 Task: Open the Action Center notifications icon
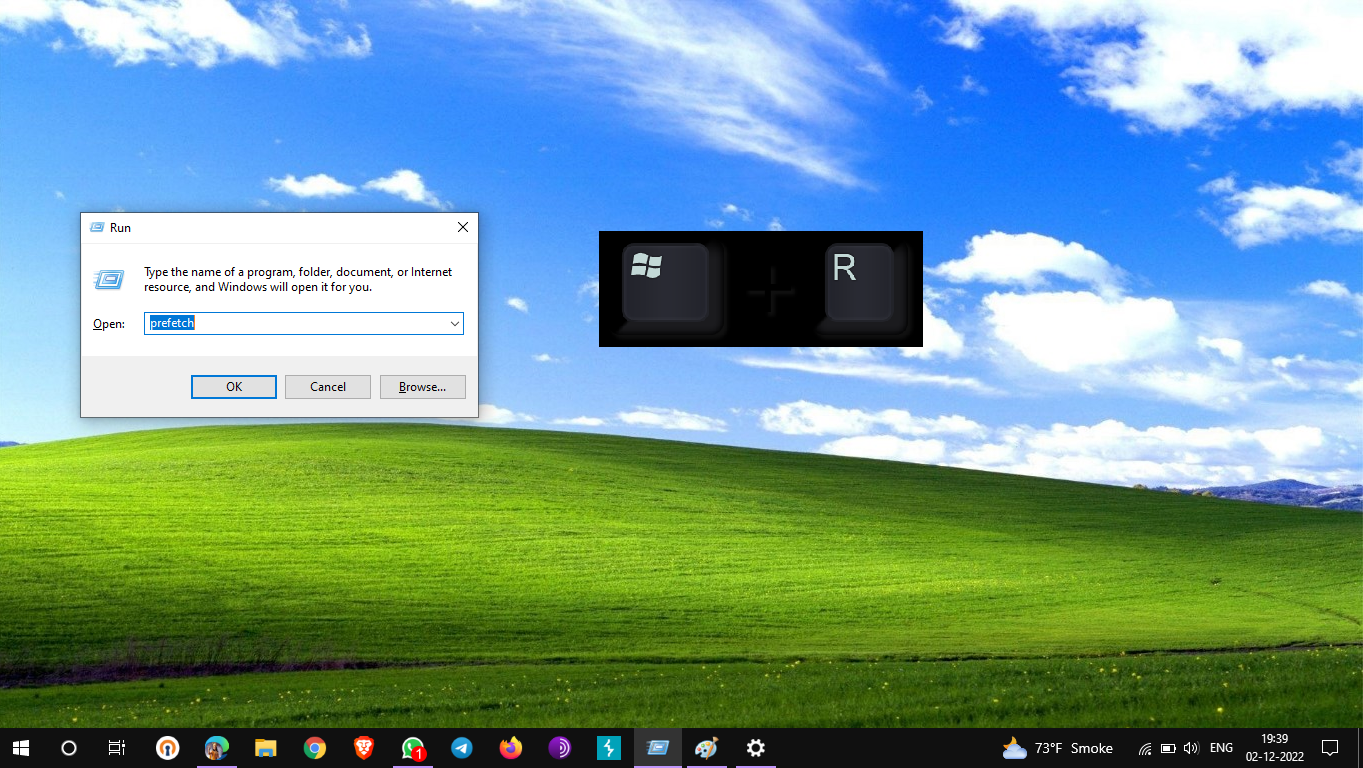coord(1330,748)
